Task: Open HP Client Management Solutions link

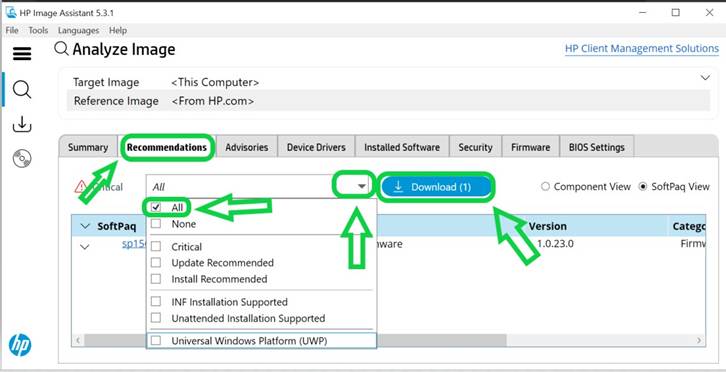Action: [642, 49]
